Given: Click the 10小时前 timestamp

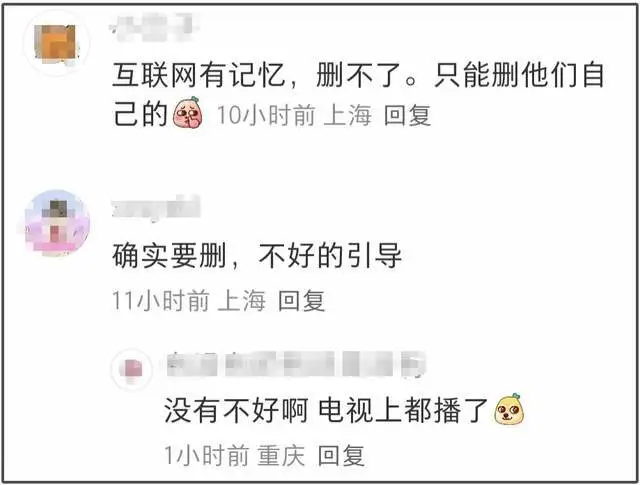Looking at the screenshot, I should pos(266,115).
